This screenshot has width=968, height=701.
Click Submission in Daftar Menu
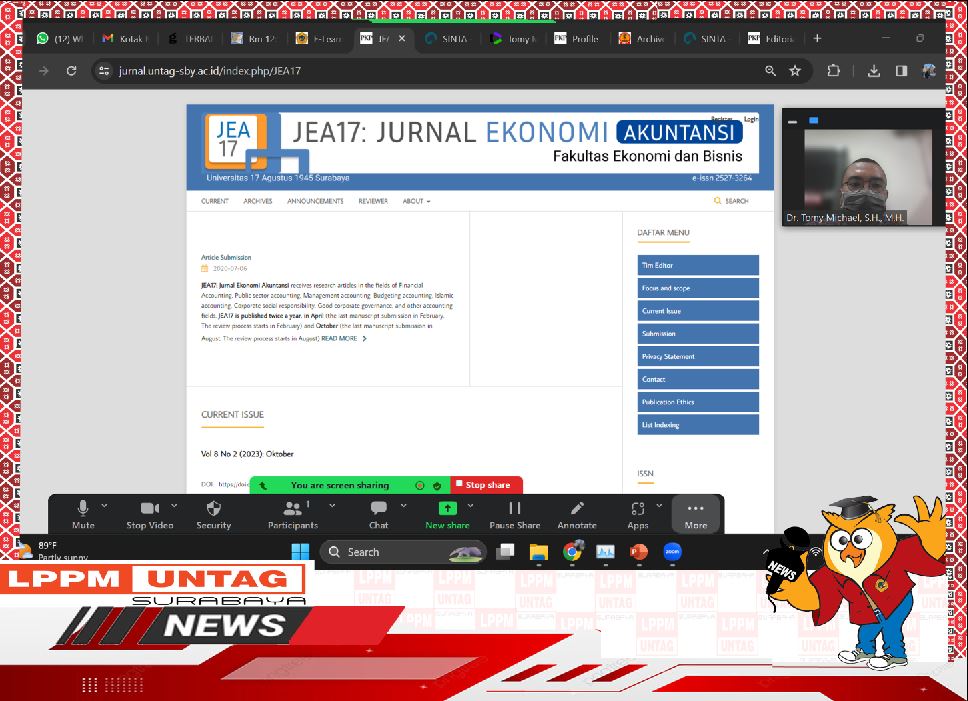point(698,334)
